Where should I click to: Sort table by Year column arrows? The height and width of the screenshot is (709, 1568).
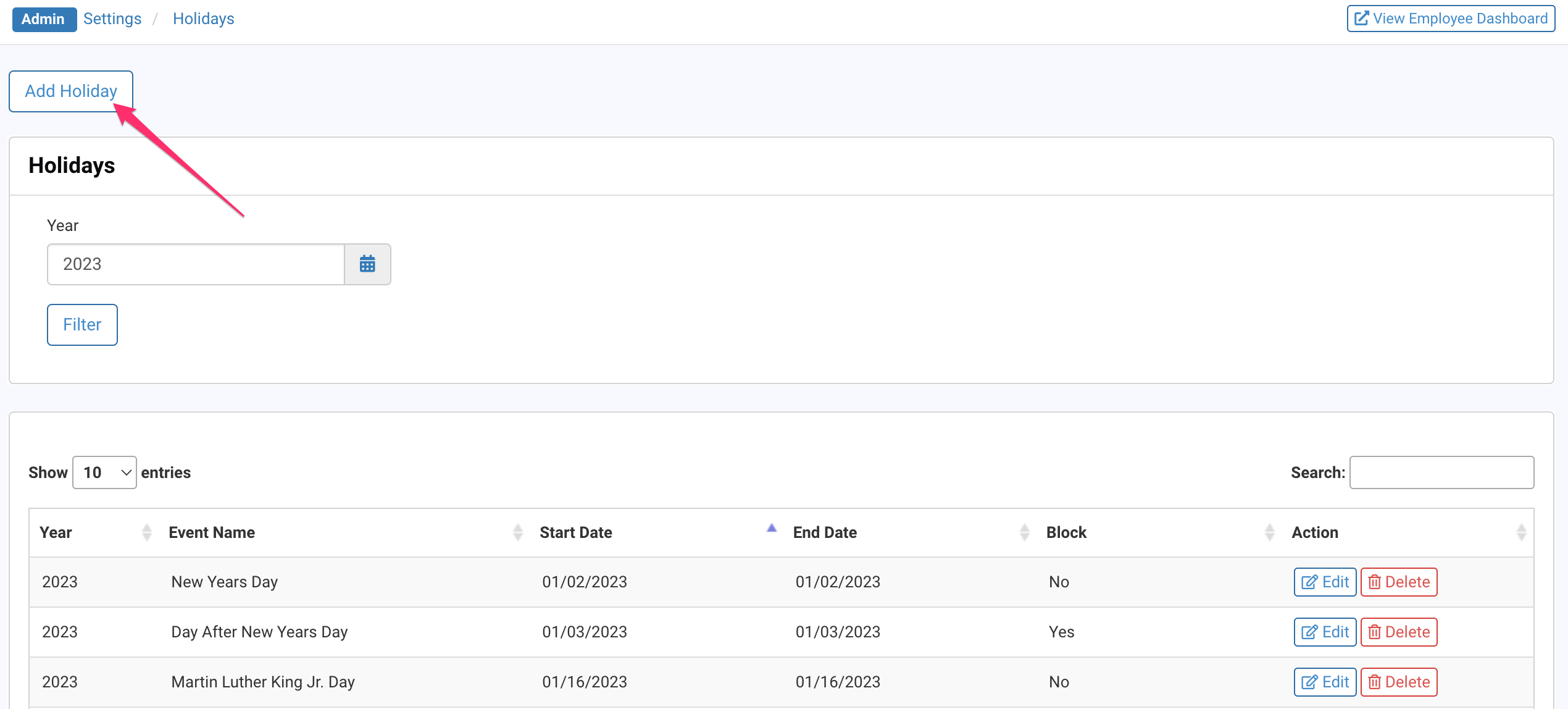click(147, 532)
